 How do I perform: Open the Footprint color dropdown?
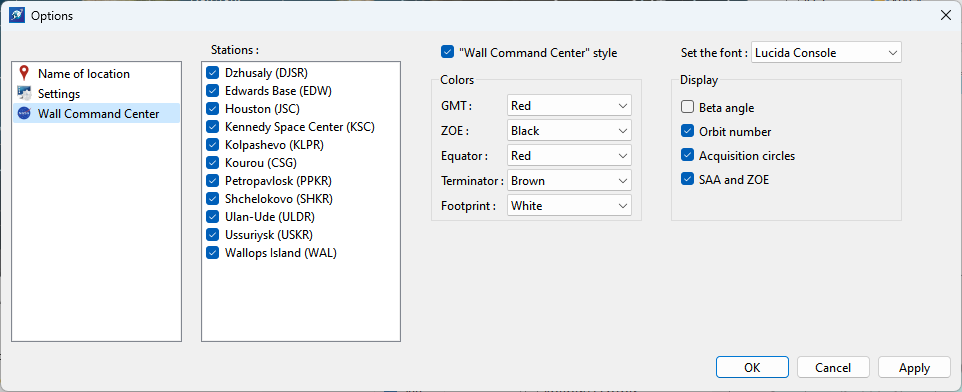coord(569,206)
